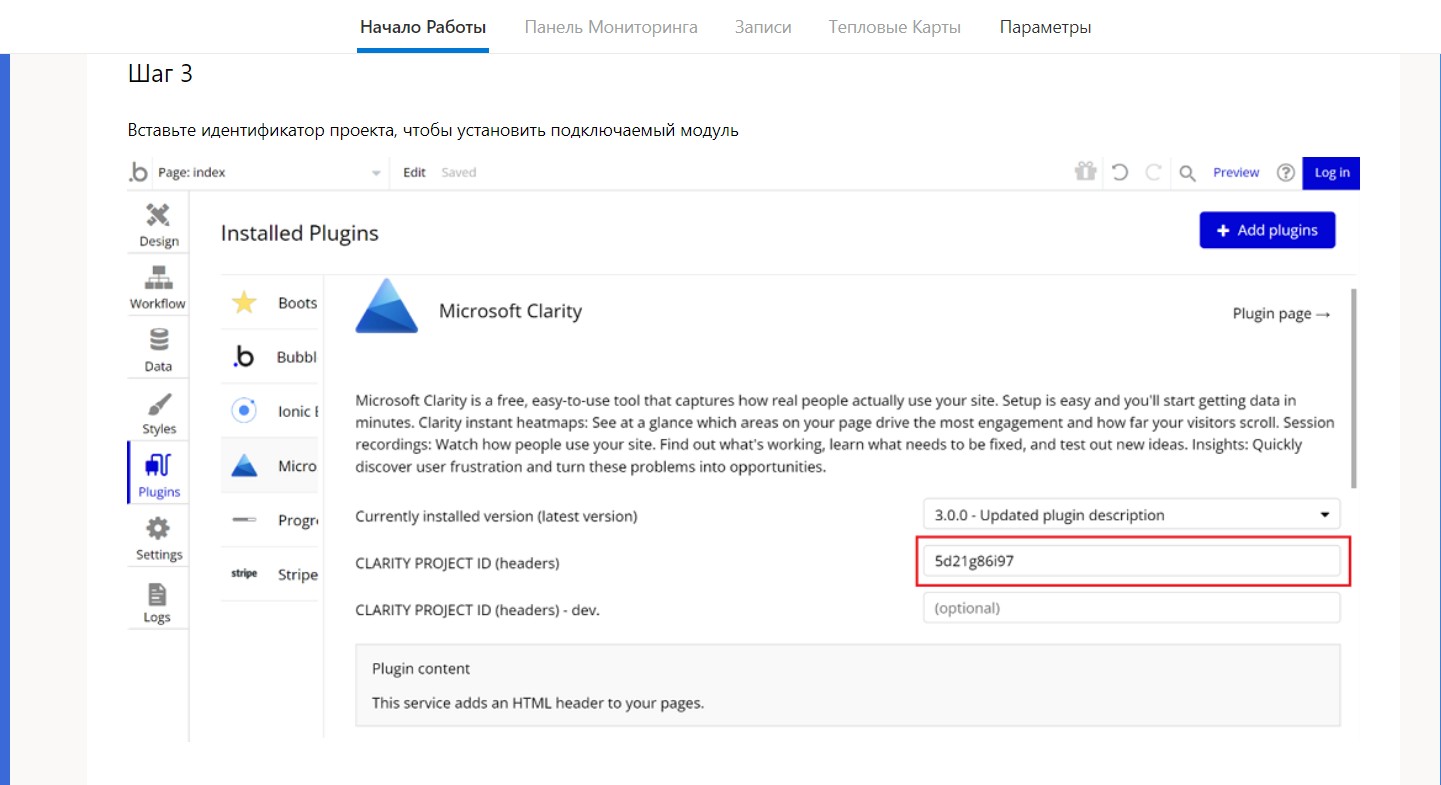The width and height of the screenshot is (1441, 785).
Task: Switch to the Начало Работы tab
Action: pos(423,27)
